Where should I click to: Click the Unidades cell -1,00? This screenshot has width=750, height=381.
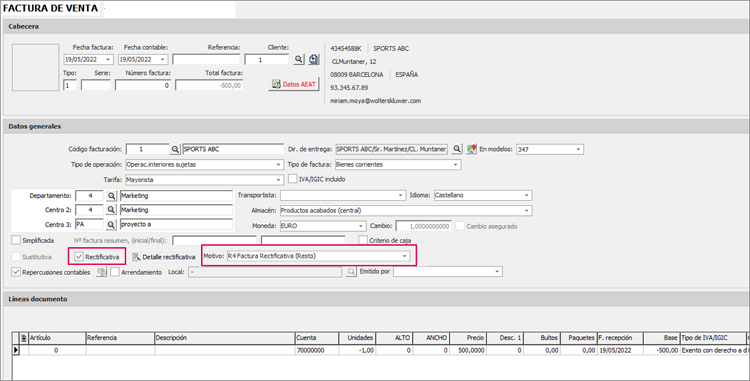click(x=357, y=350)
